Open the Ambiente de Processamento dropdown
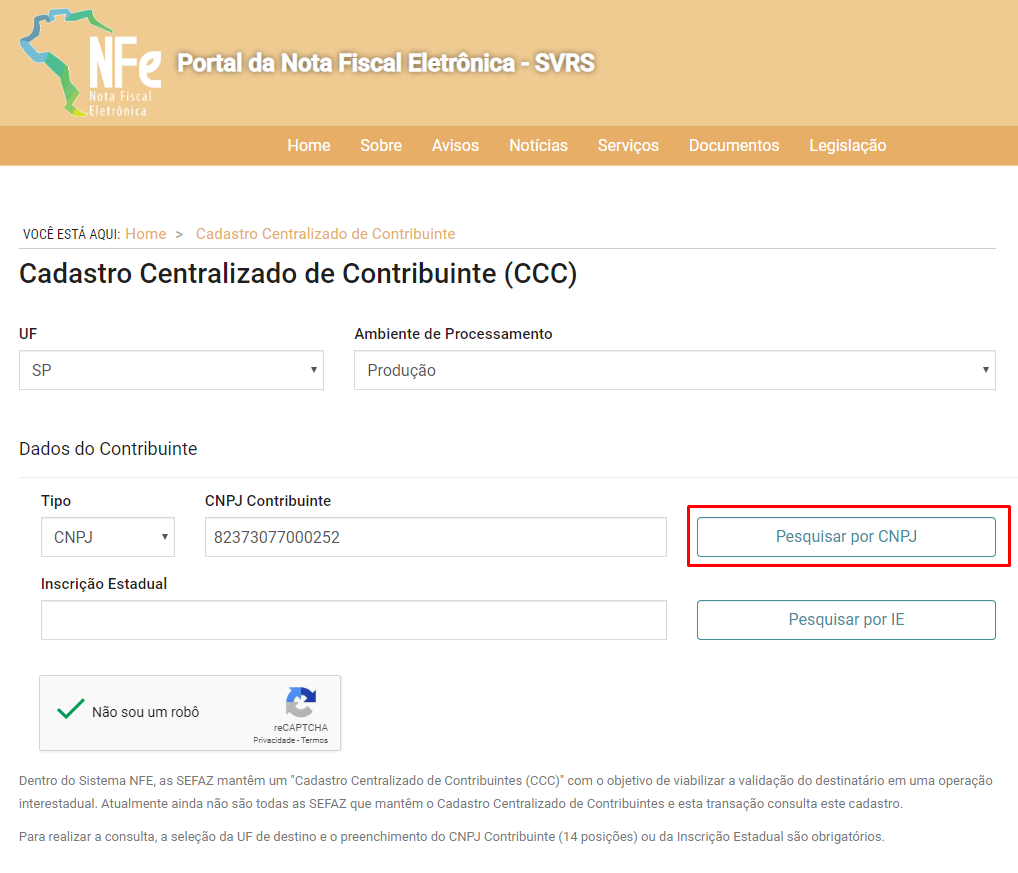 (x=675, y=370)
